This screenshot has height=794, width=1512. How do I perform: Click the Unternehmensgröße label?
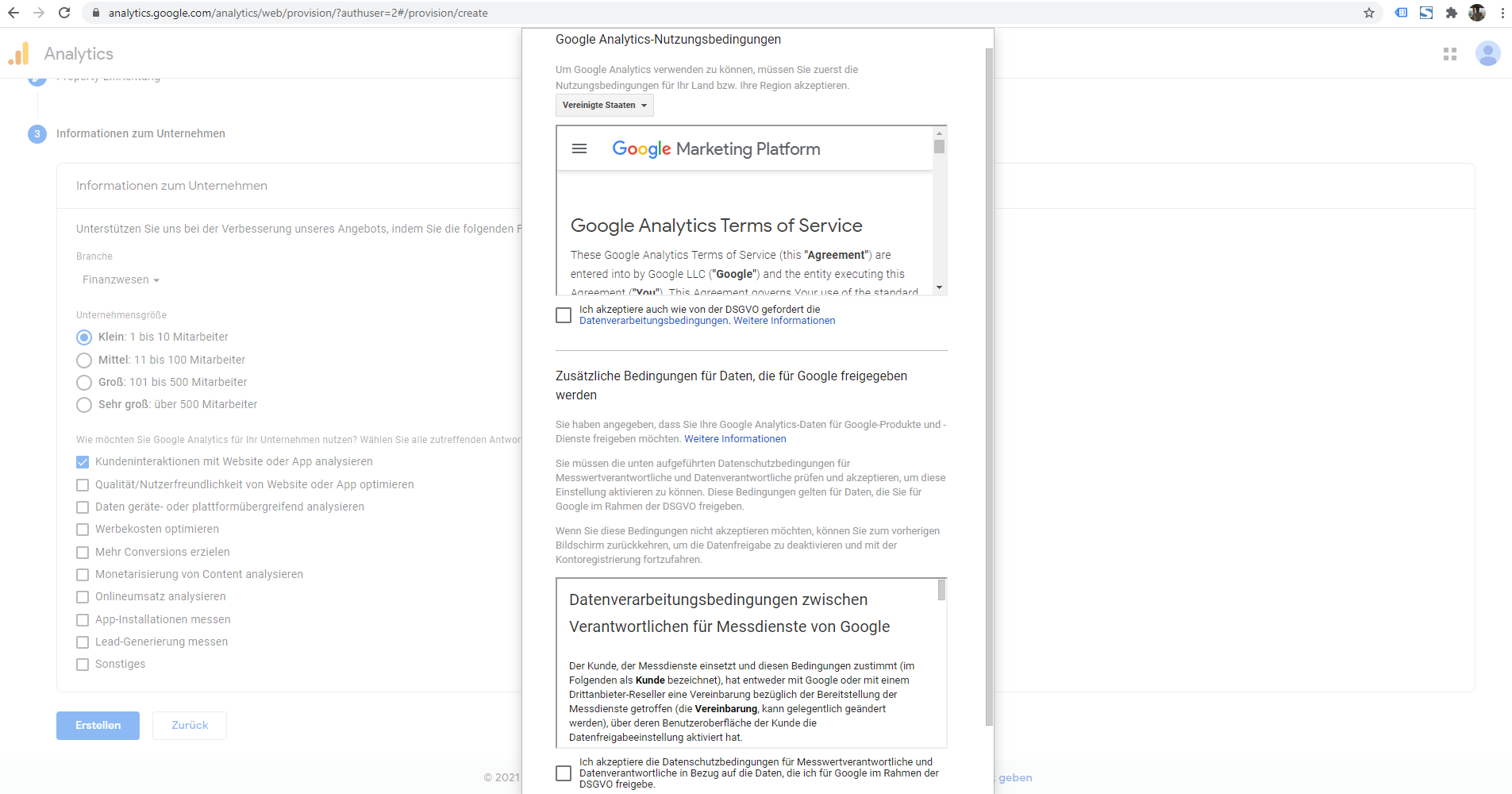coord(121,315)
